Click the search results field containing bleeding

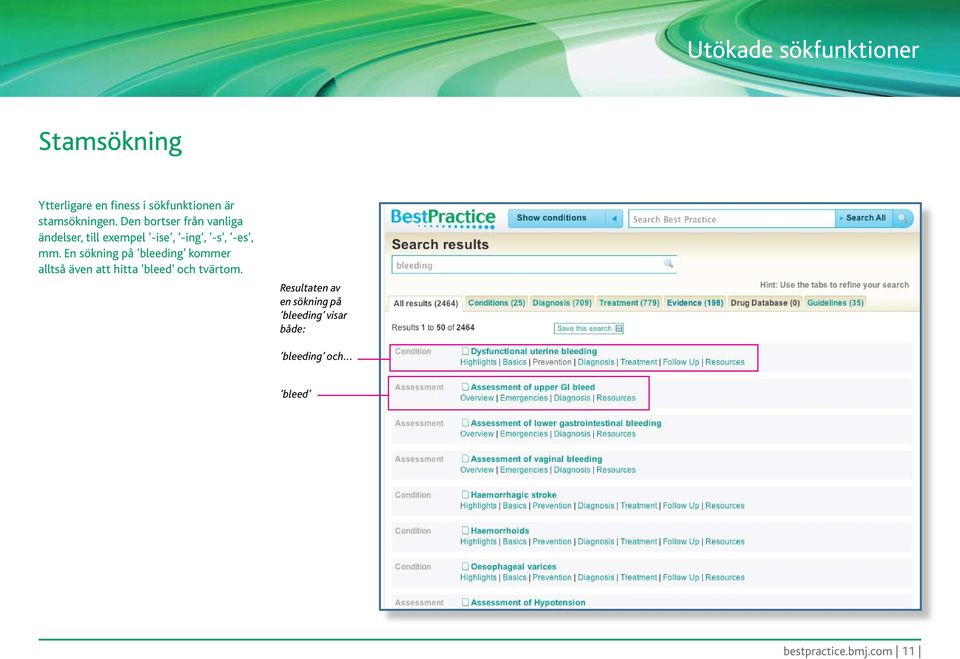pos(534,265)
